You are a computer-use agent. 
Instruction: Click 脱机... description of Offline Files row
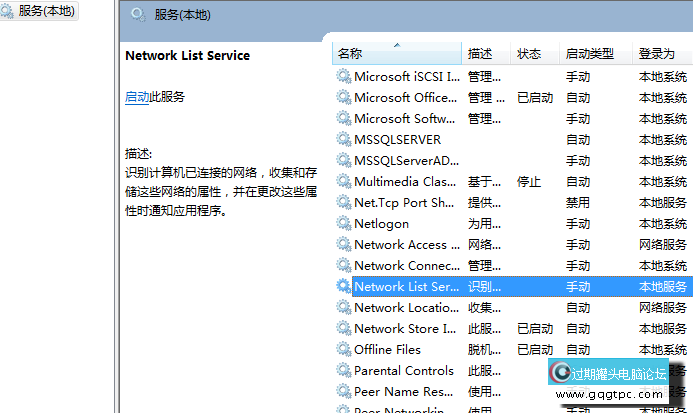coord(484,350)
